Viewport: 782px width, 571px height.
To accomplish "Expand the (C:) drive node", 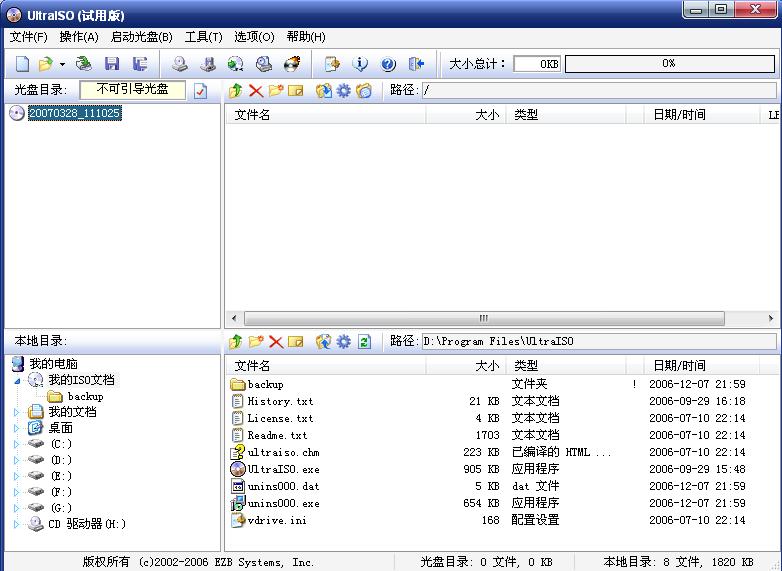I will pos(16,444).
